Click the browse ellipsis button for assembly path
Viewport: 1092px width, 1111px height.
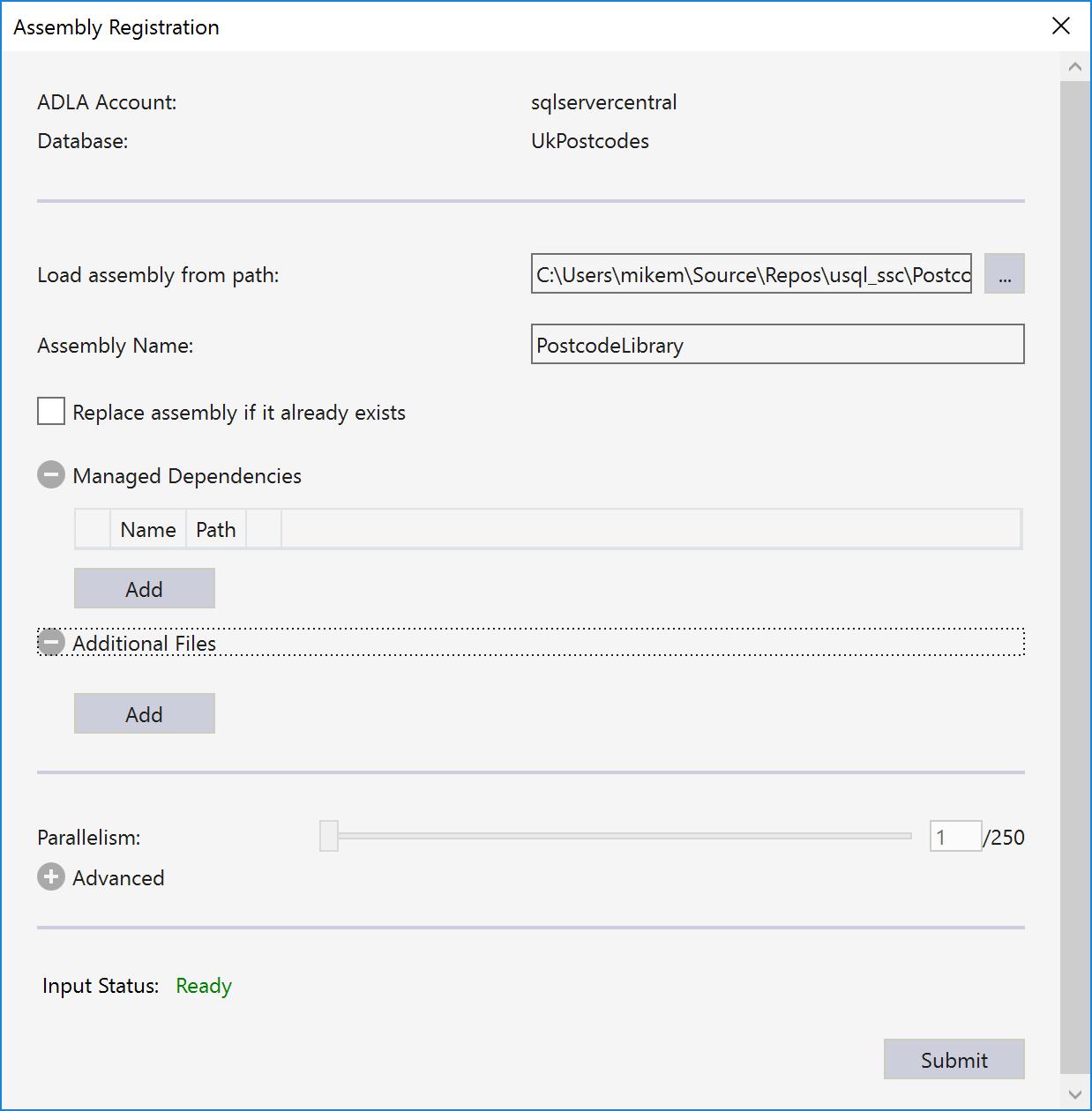click(x=1004, y=274)
